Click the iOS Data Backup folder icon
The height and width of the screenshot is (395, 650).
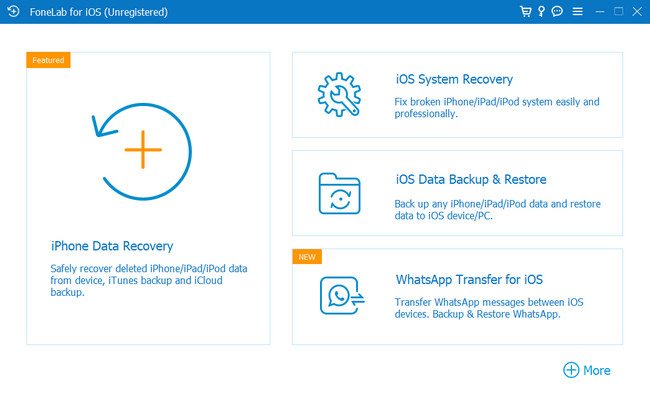340,194
